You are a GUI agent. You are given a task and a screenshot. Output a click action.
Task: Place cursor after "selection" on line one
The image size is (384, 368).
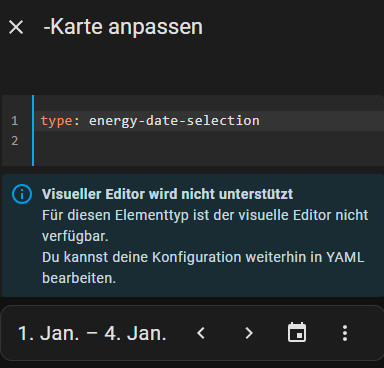click(260, 121)
